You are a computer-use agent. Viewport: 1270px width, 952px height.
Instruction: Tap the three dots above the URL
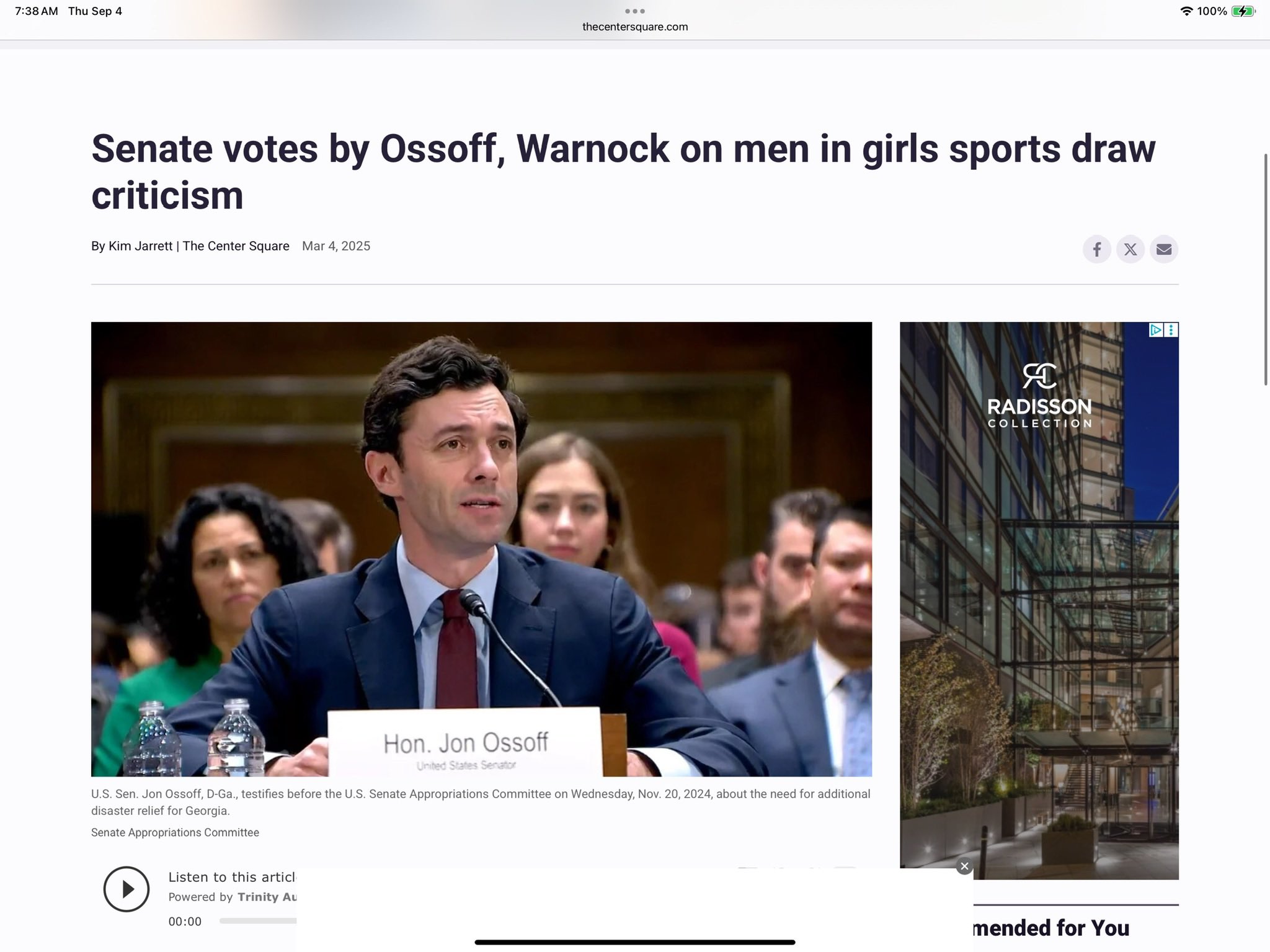coord(634,11)
